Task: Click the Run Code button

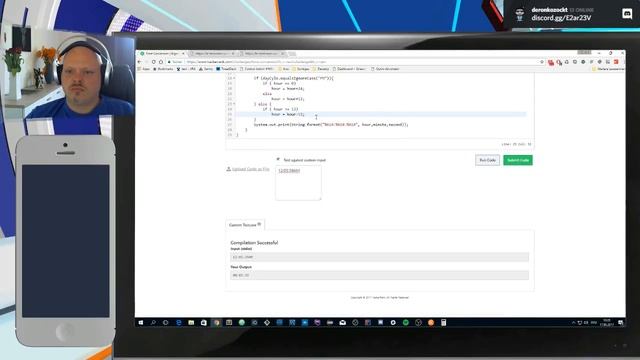Action: 487,160
